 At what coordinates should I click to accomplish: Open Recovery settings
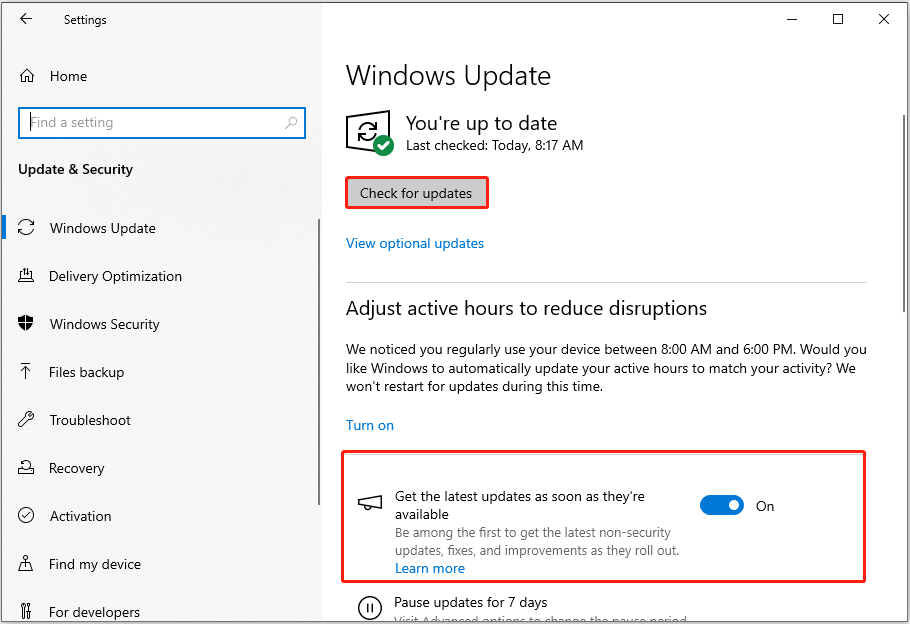tap(77, 468)
